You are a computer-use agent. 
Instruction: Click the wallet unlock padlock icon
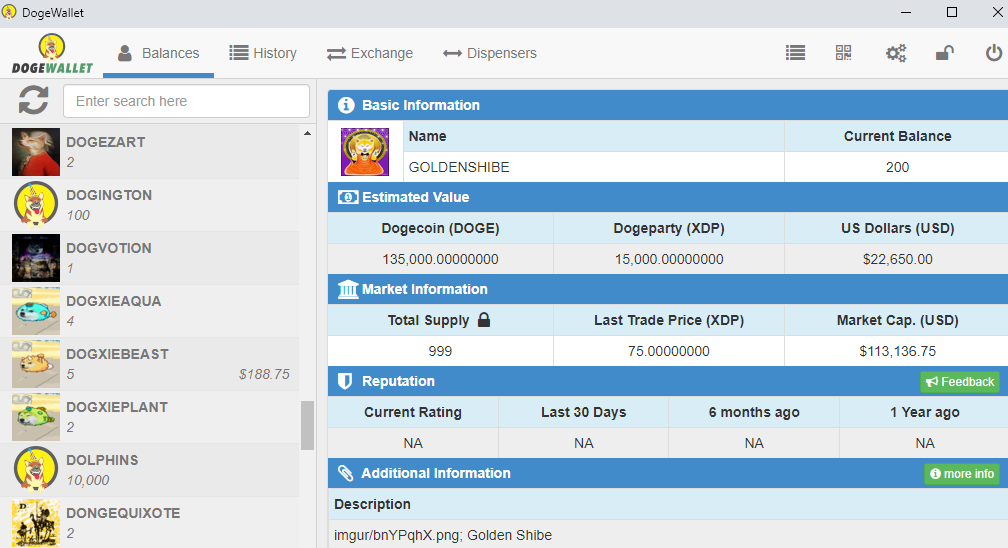pyautogui.click(x=944, y=53)
